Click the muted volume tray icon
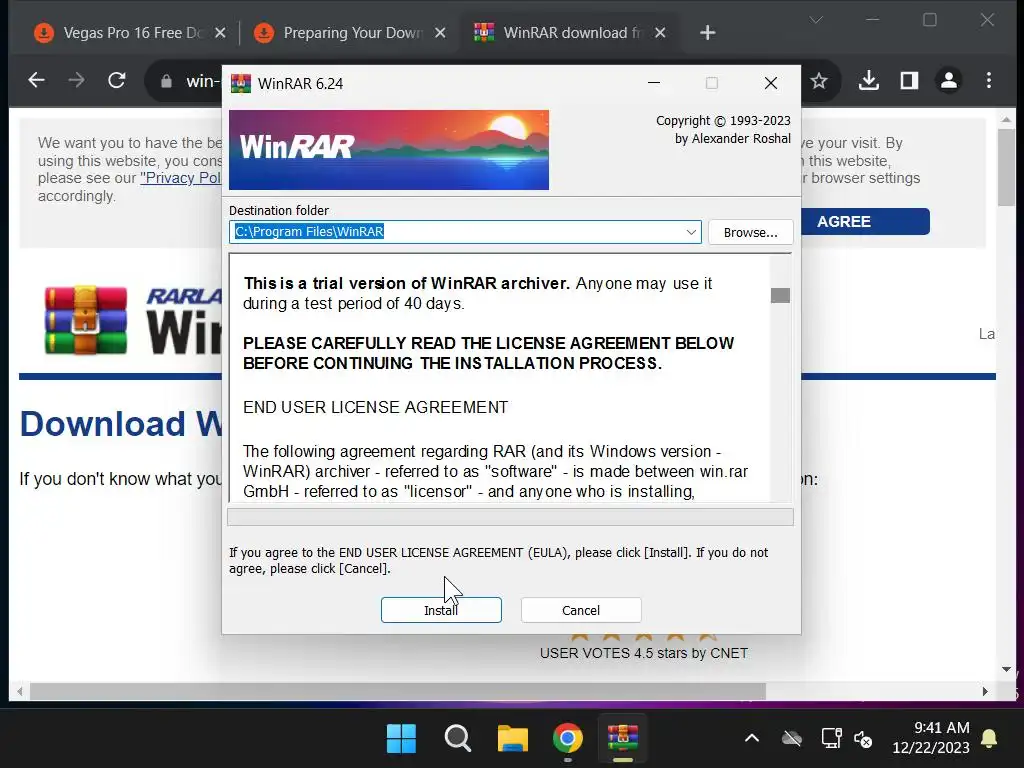The width and height of the screenshot is (1024, 768). click(863, 739)
